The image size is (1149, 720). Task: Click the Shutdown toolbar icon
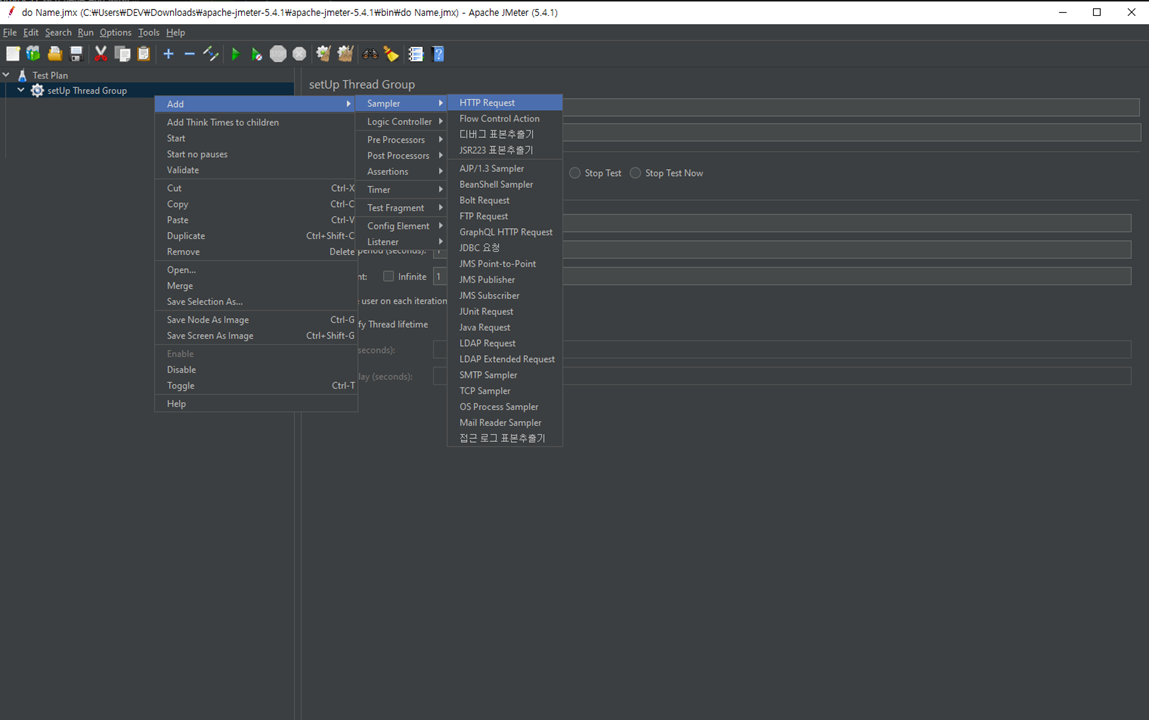pyautogui.click(x=299, y=54)
